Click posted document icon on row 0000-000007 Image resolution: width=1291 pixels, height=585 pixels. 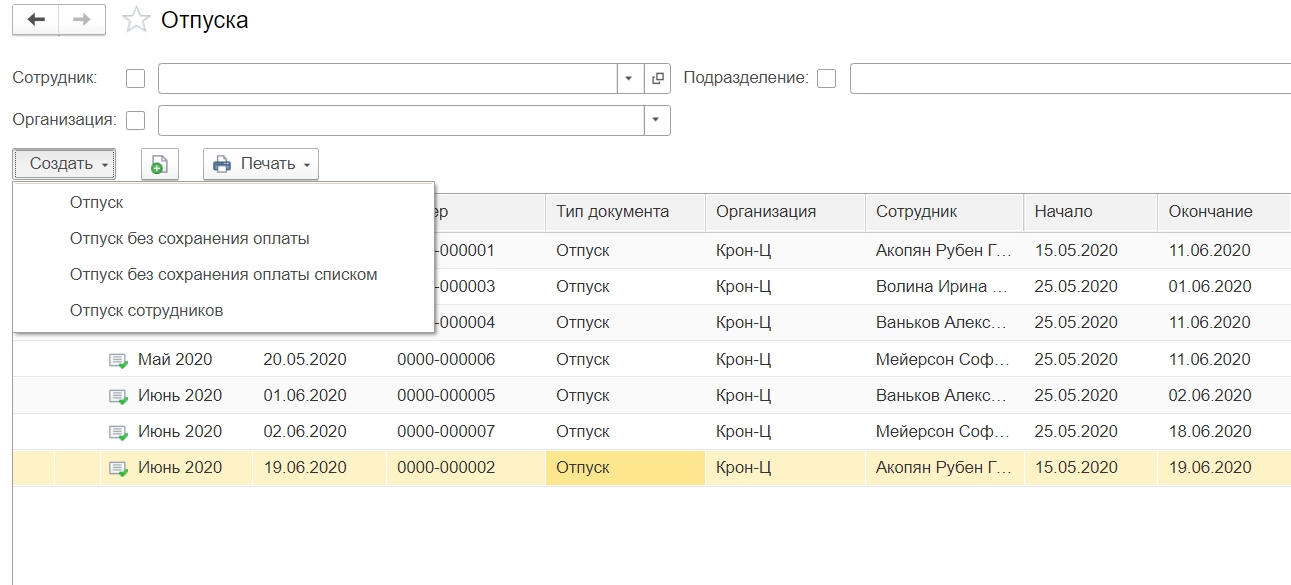tap(118, 432)
